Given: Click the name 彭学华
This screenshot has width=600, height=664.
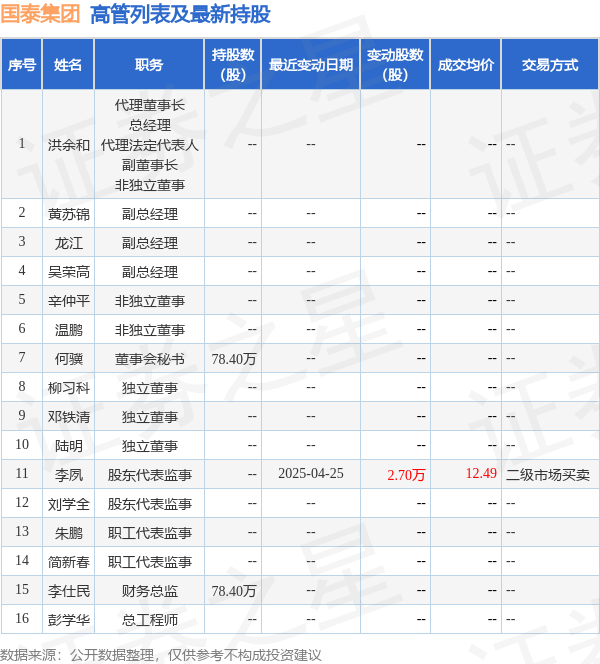Looking at the screenshot, I should 69,620.
